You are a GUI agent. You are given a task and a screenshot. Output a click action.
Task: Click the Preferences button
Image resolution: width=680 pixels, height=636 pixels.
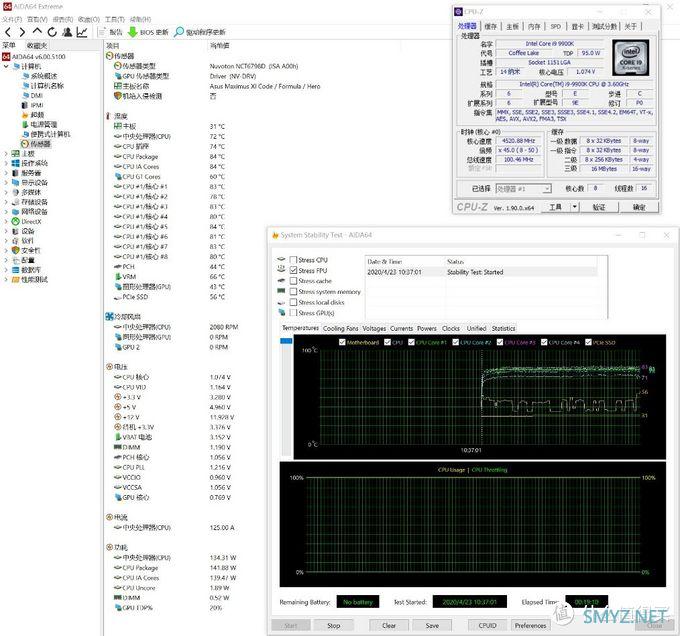(x=530, y=625)
